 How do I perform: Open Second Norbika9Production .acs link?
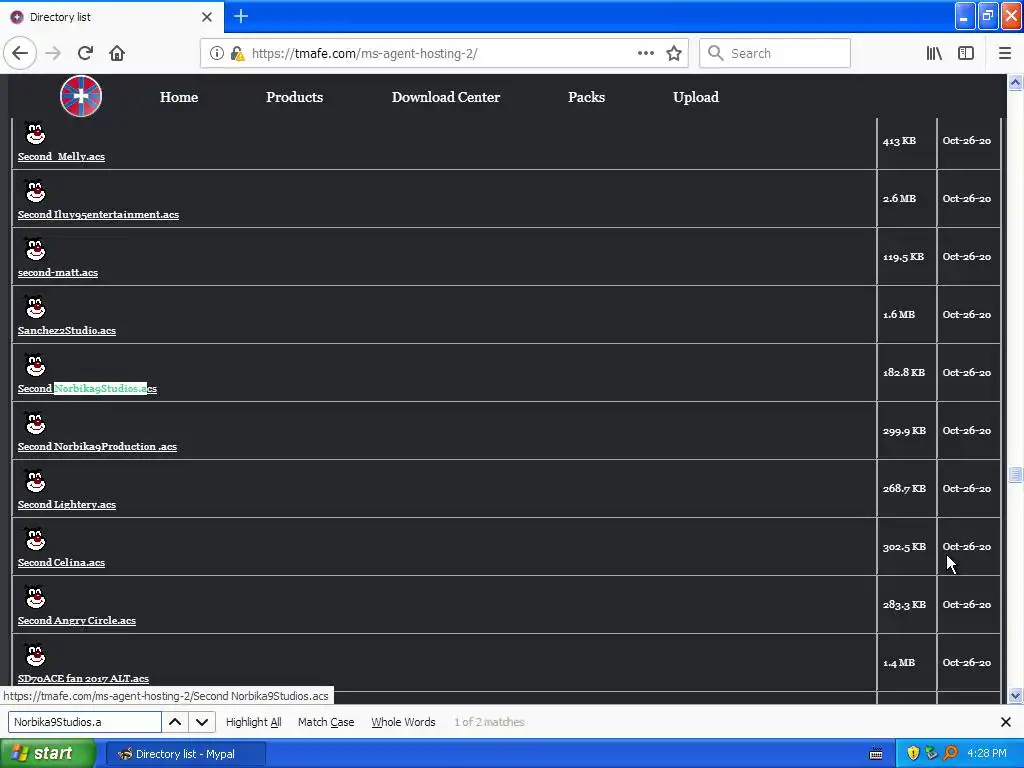tap(97, 447)
